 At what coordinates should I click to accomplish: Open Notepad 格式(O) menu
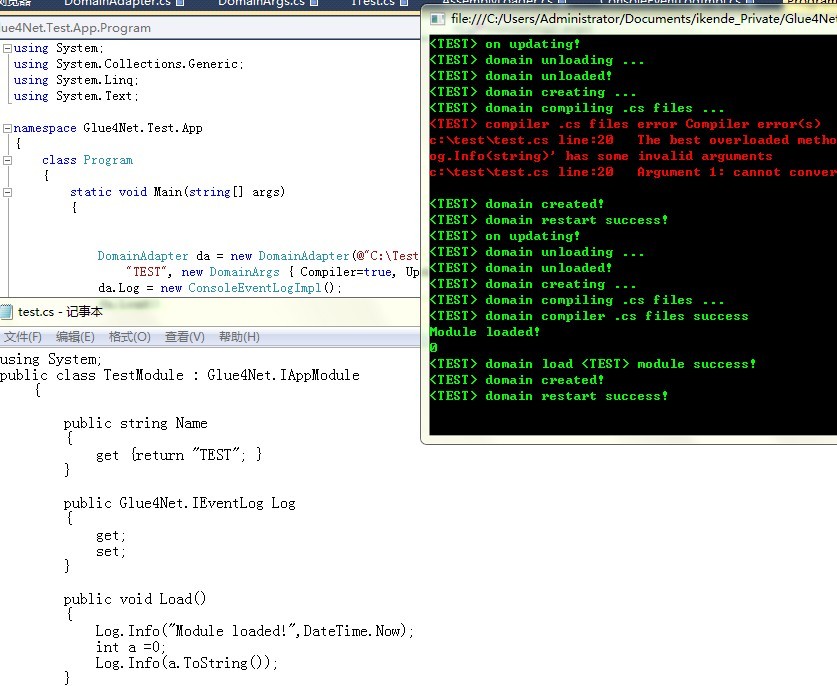point(130,337)
